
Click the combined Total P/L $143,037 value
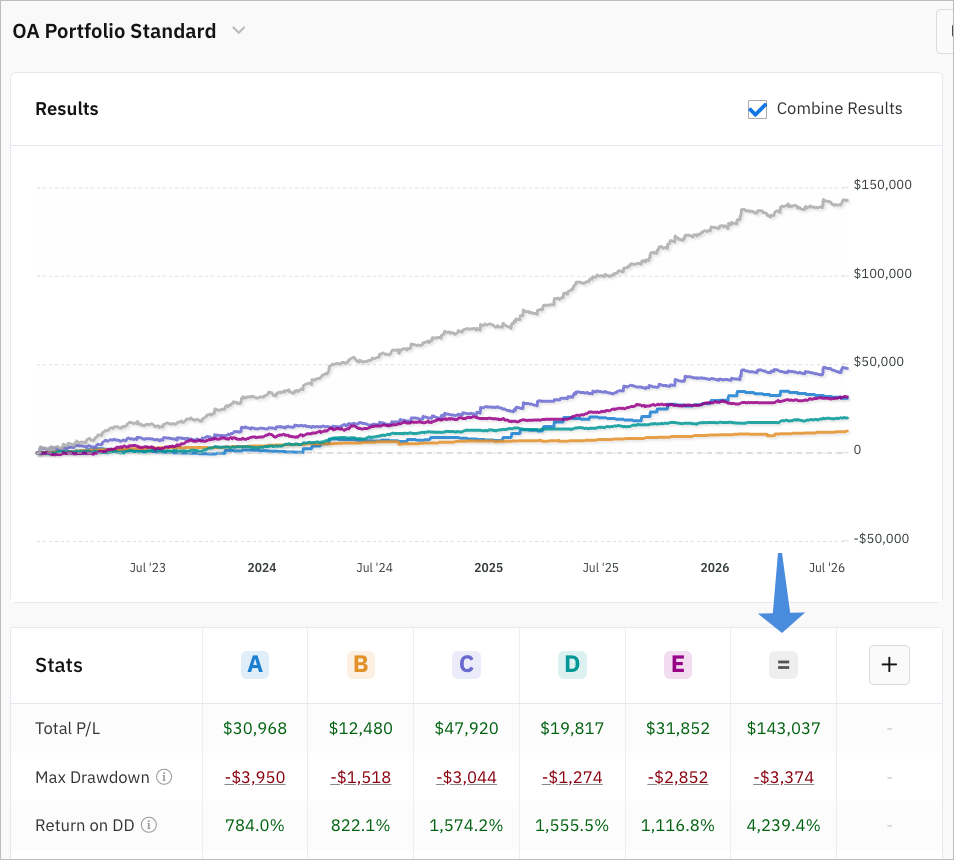point(784,728)
